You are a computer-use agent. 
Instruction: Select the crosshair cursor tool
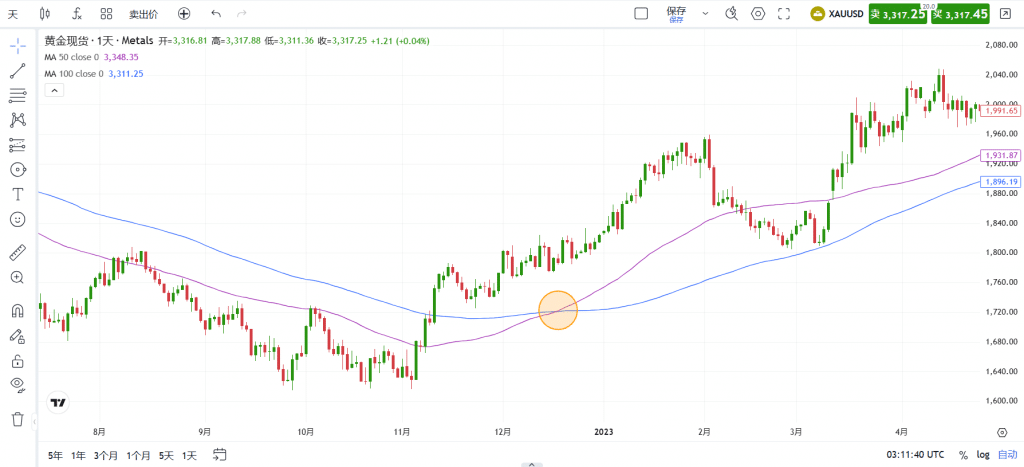tap(18, 45)
